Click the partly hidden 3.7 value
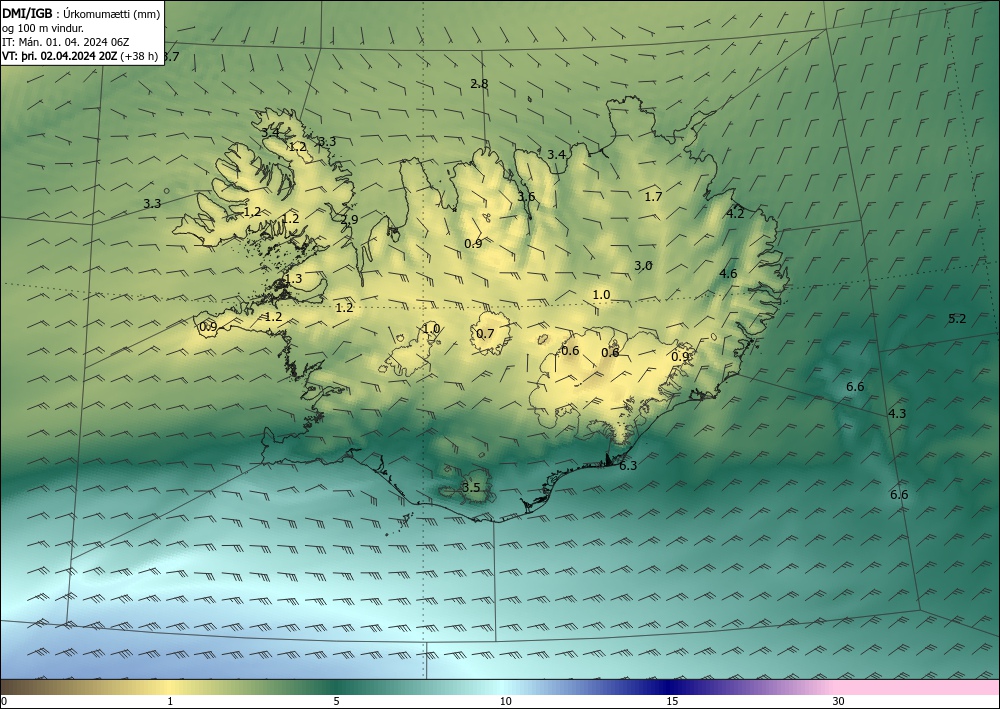This screenshot has width=1000, height=709. pos(172,56)
